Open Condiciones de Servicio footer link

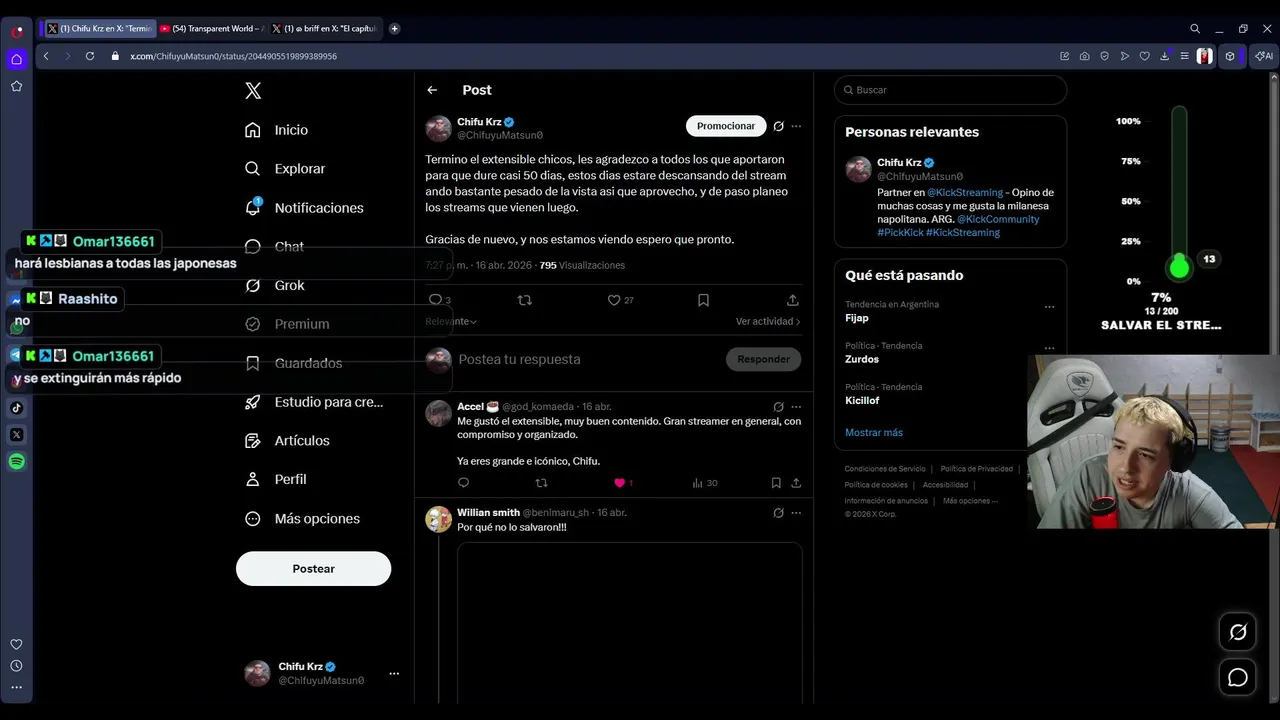(885, 469)
